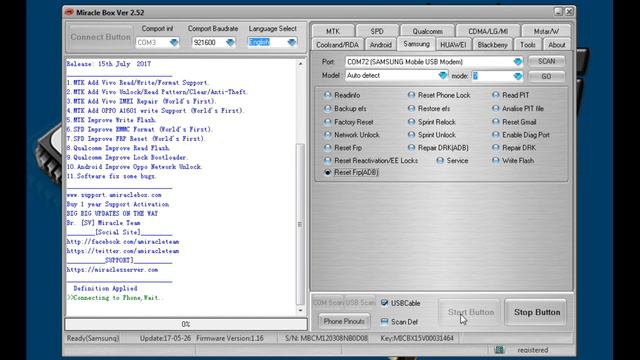Click the Firmware Version:1.16 status entry
640x360 pixels.
230,338
